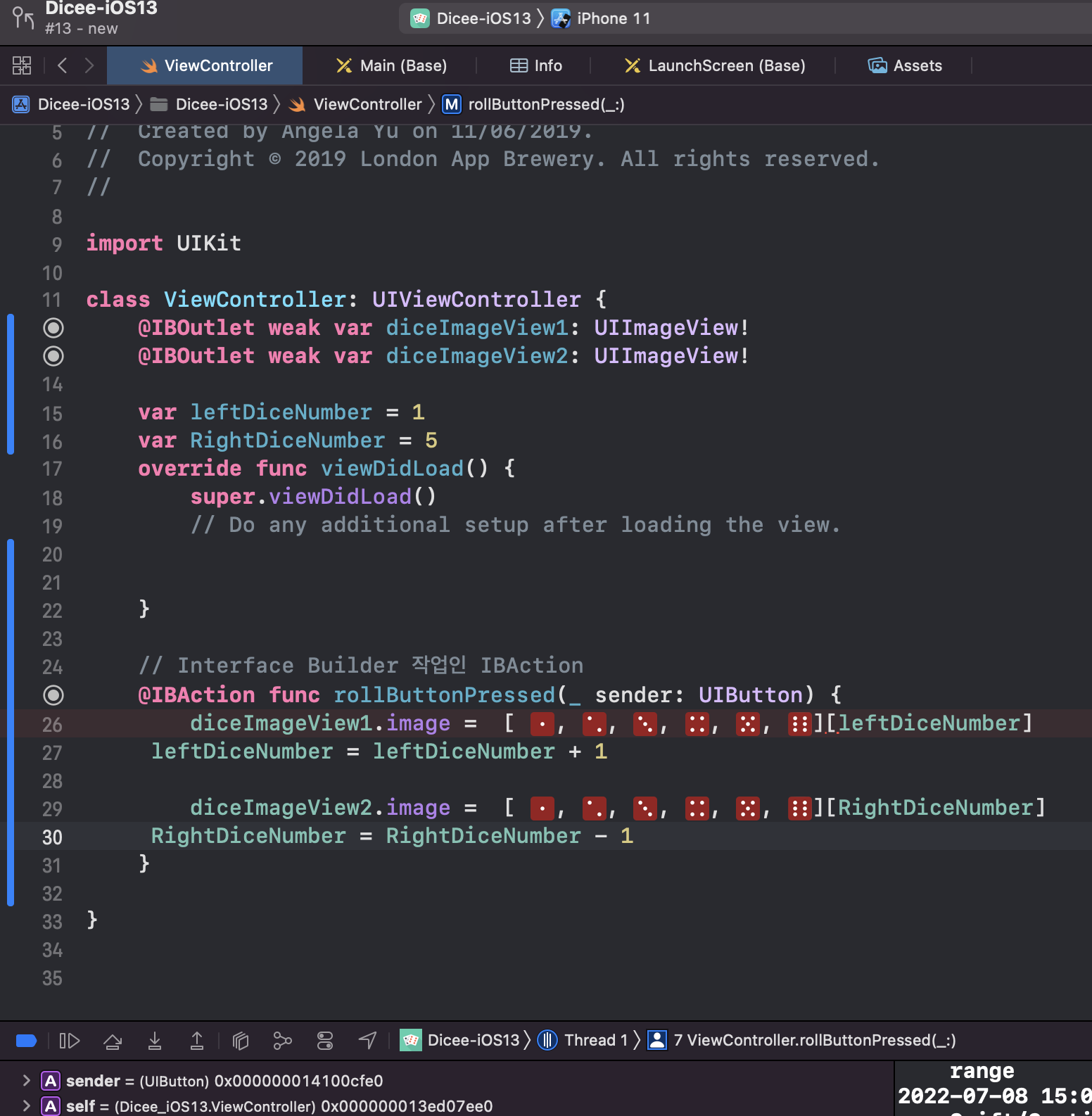Click six-dot dice literal on line 26
Viewport: 1092px width, 1116px height.
coord(799,723)
